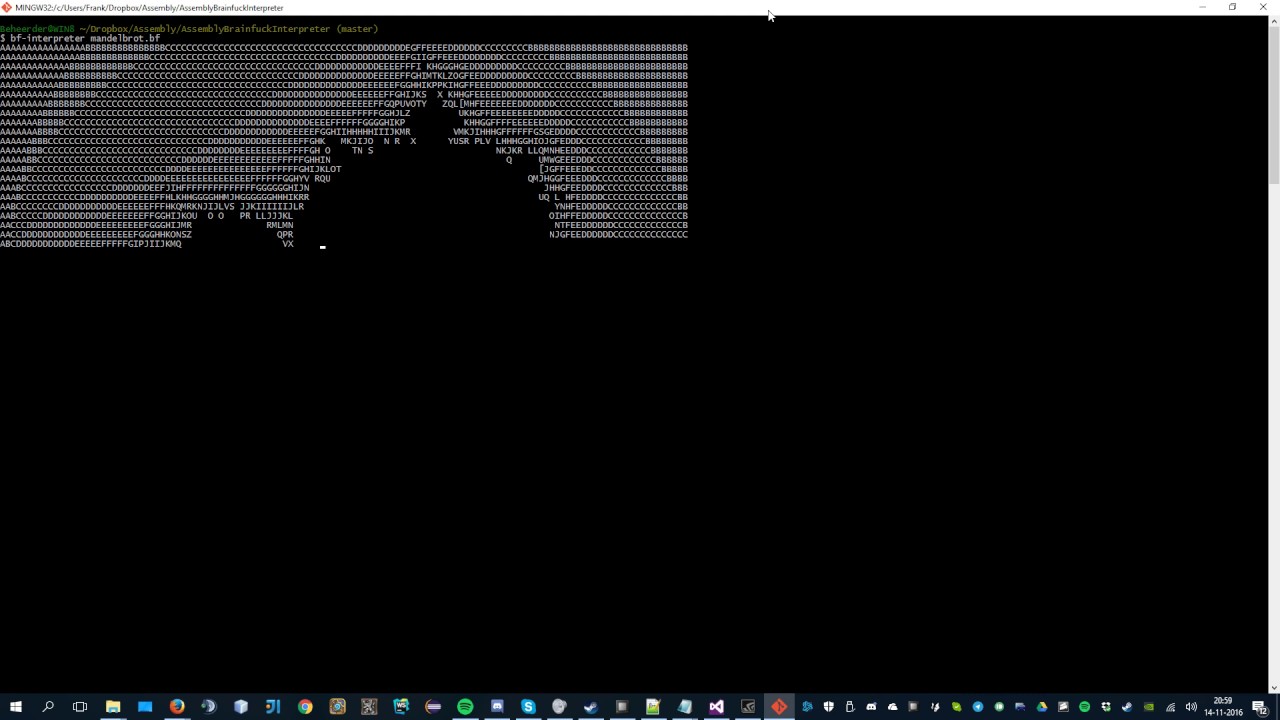This screenshot has width=1280, height=720.
Task: Click Steam icon in system tray
Action: click(1126, 707)
